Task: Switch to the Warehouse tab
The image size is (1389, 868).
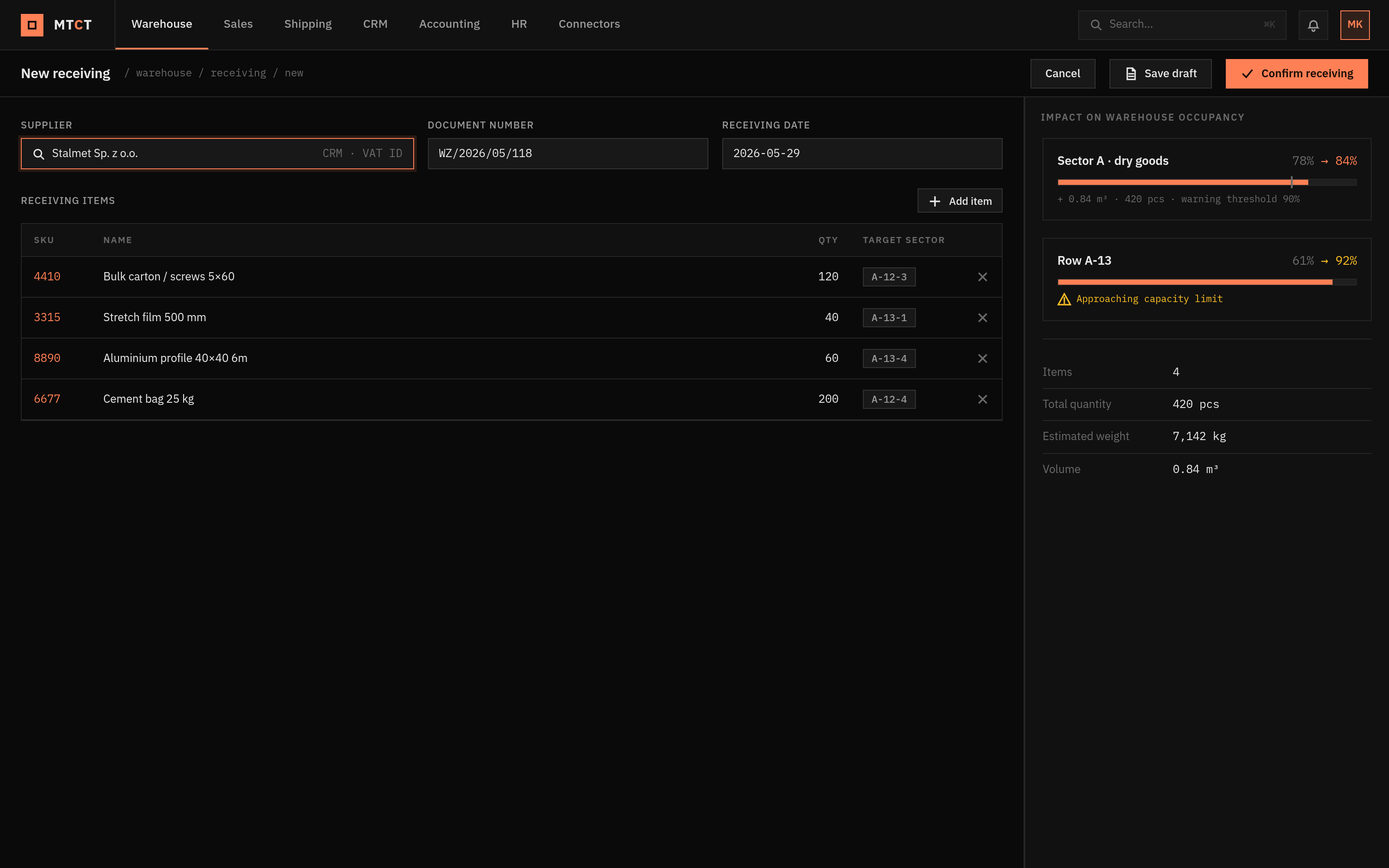Action: (x=162, y=24)
